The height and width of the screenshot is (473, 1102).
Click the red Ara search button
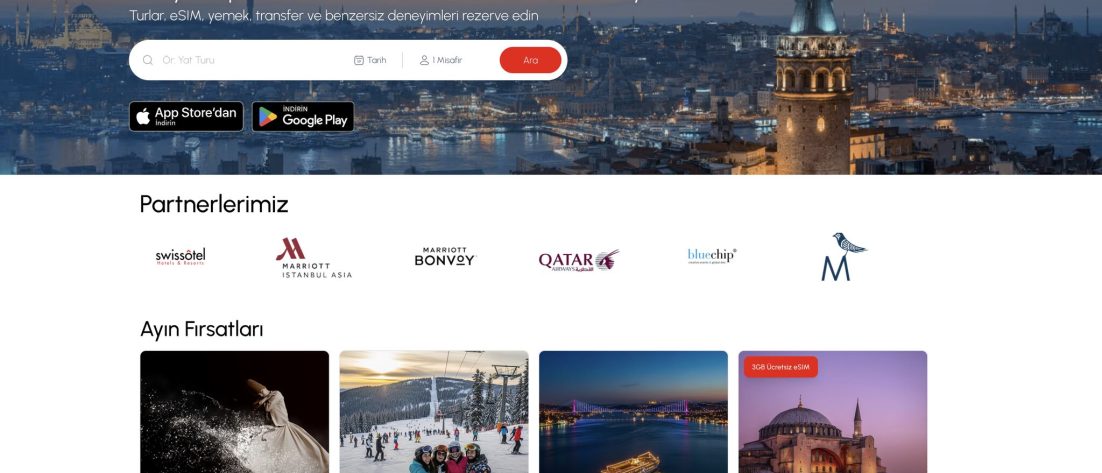point(531,60)
